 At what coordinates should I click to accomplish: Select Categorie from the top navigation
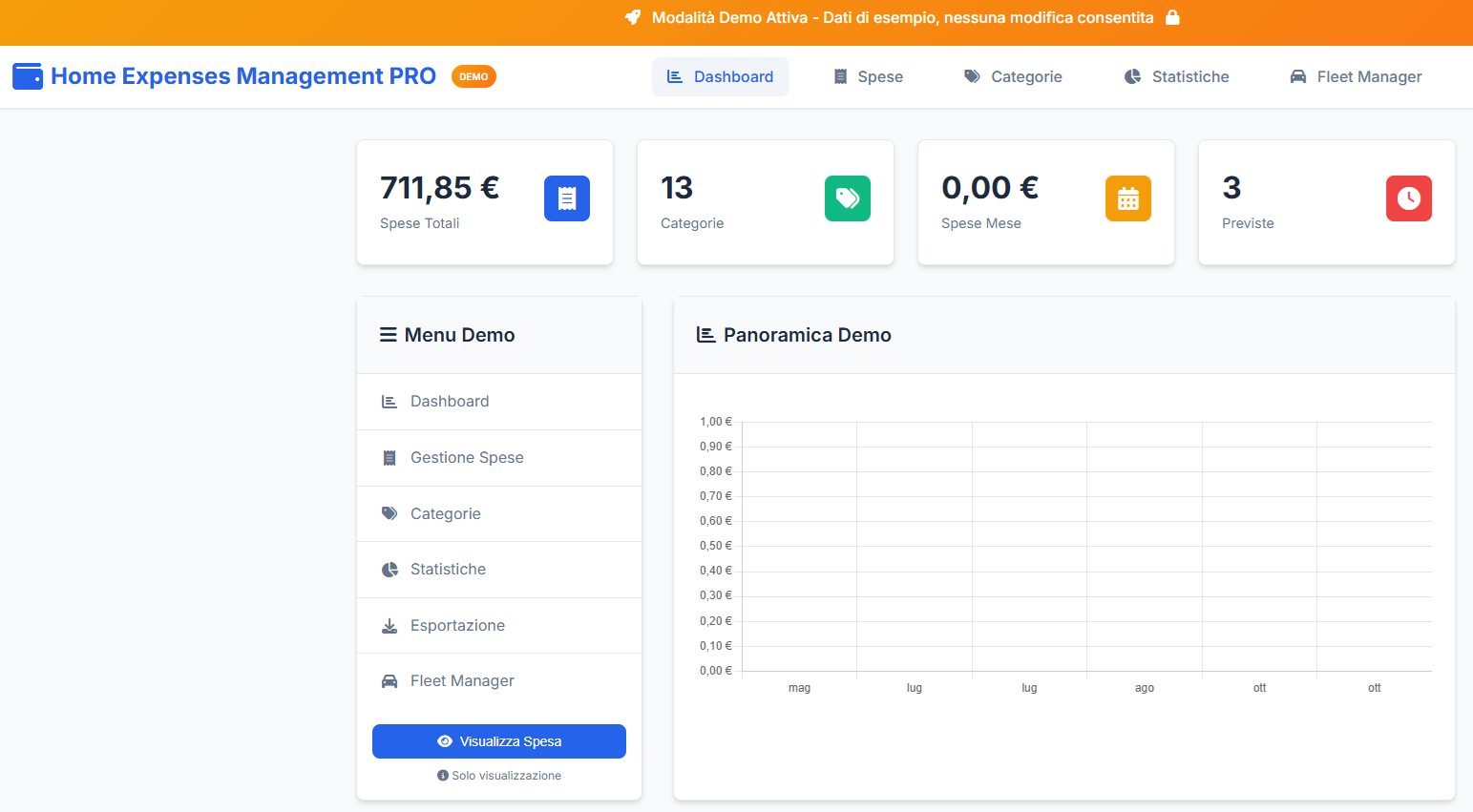pos(1013,76)
